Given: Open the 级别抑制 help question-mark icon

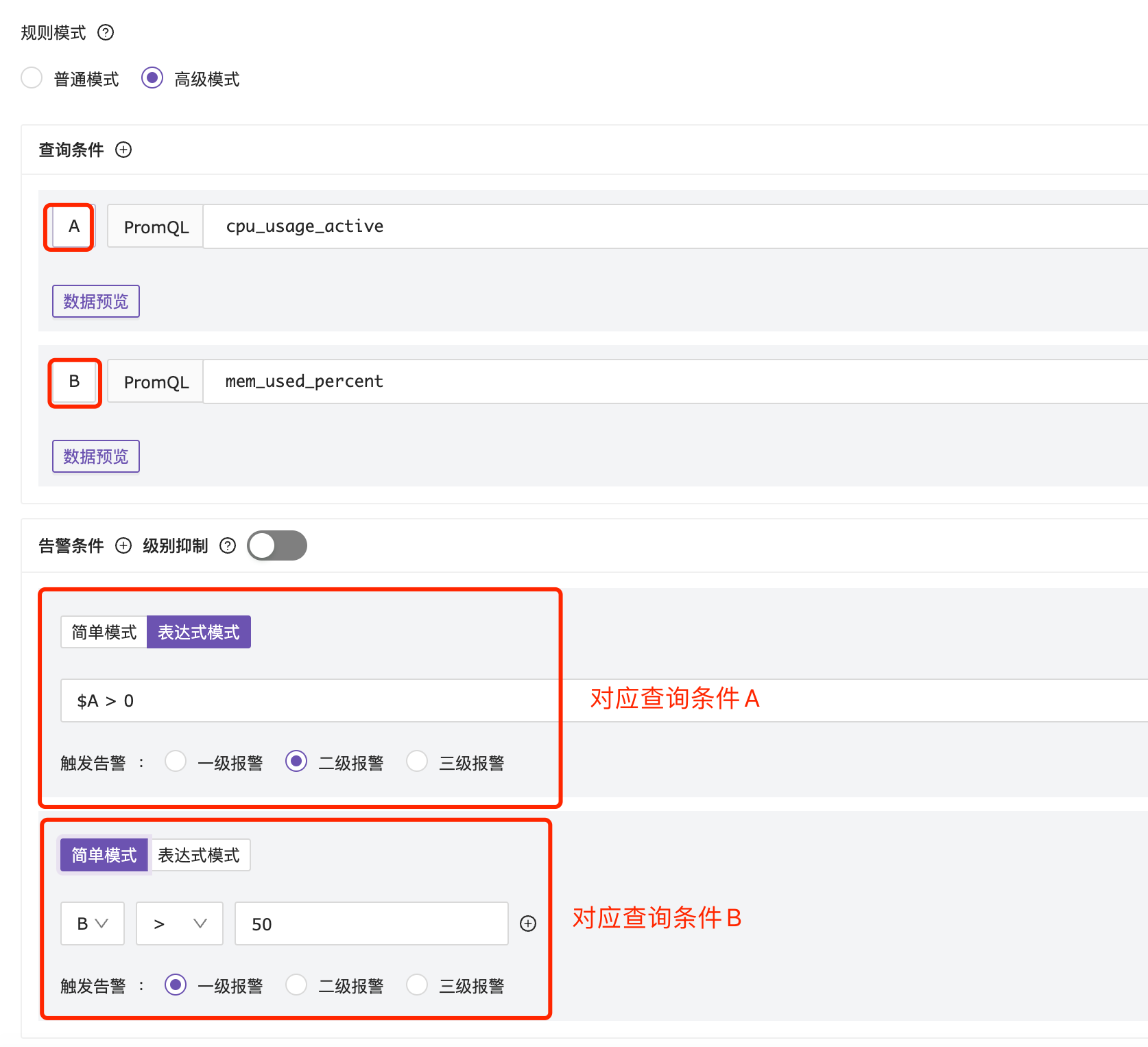Looking at the screenshot, I should (228, 545).
